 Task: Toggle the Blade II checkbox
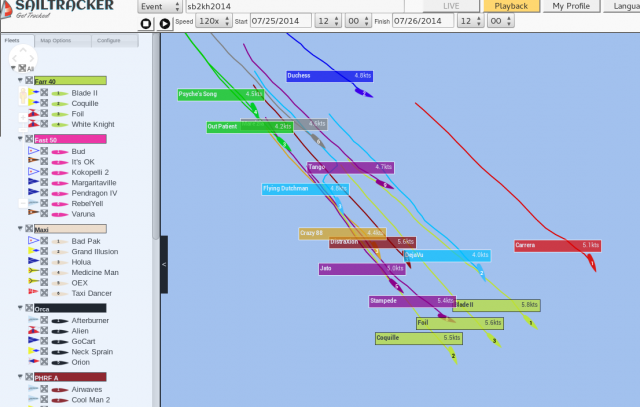[x=44, y=93]
